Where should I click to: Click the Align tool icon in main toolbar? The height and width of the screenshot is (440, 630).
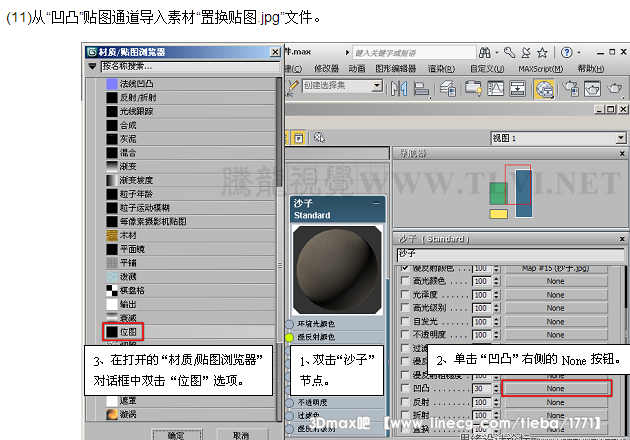click(x=421, y=88)
